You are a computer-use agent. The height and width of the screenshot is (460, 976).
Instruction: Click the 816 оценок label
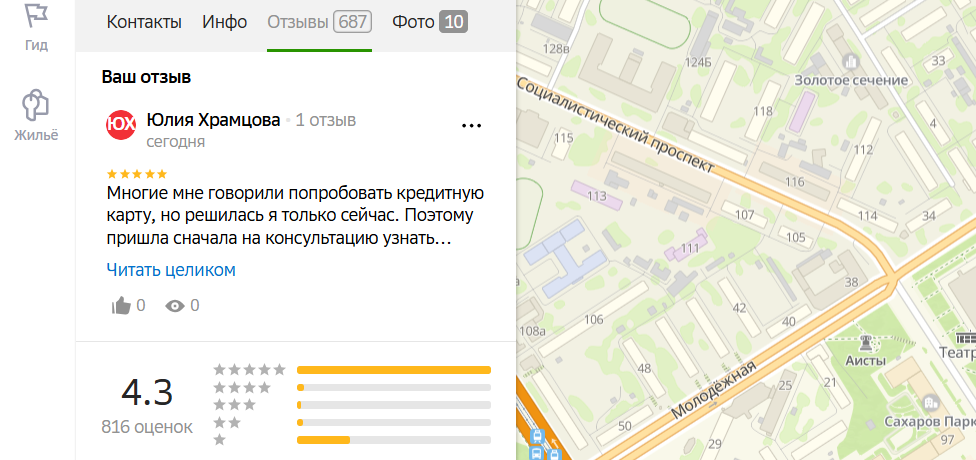tap(147, 428)
